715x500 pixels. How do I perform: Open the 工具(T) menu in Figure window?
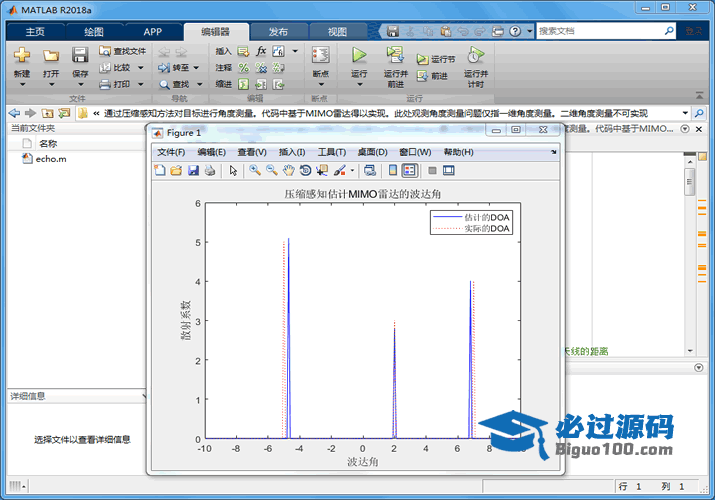[x=331, y=152]
